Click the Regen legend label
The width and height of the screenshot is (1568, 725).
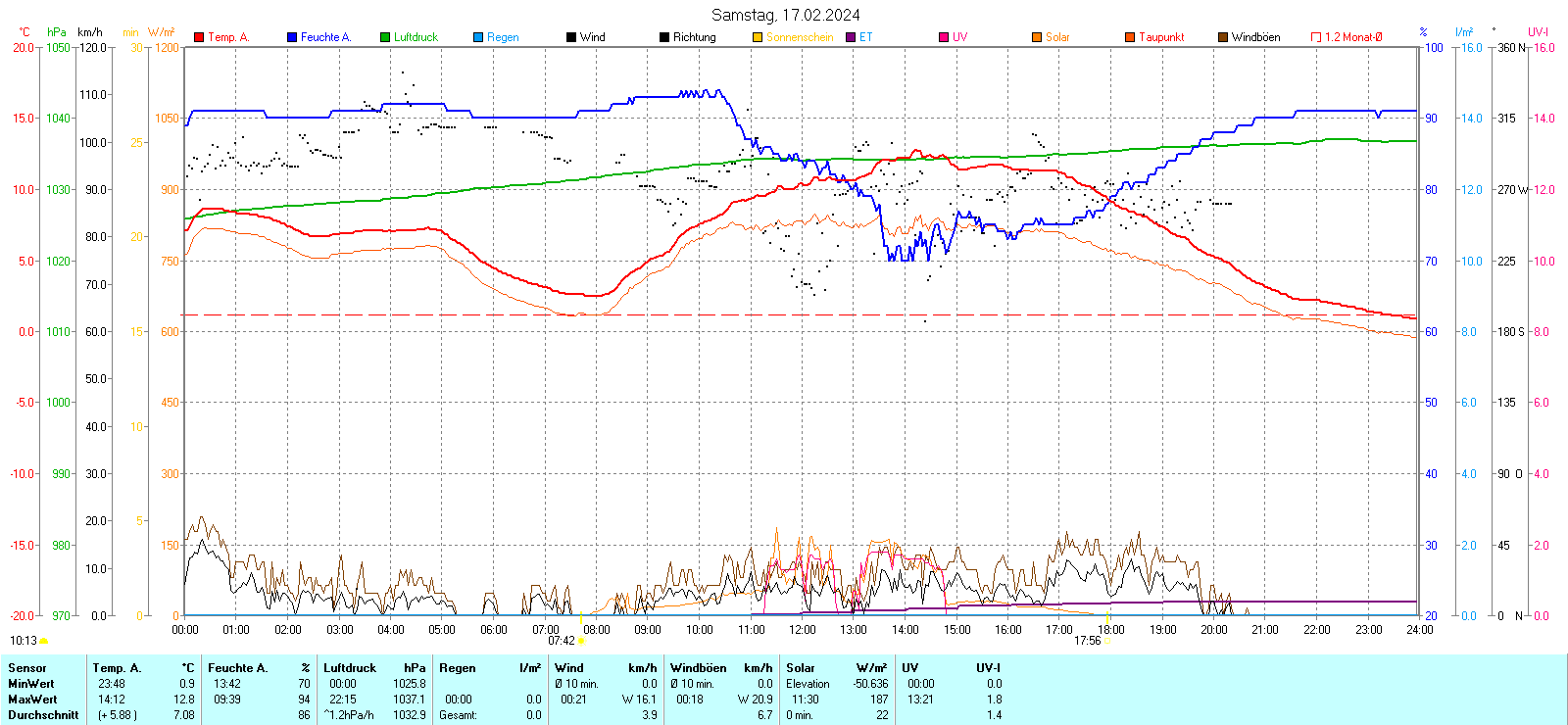coord(503,37)
